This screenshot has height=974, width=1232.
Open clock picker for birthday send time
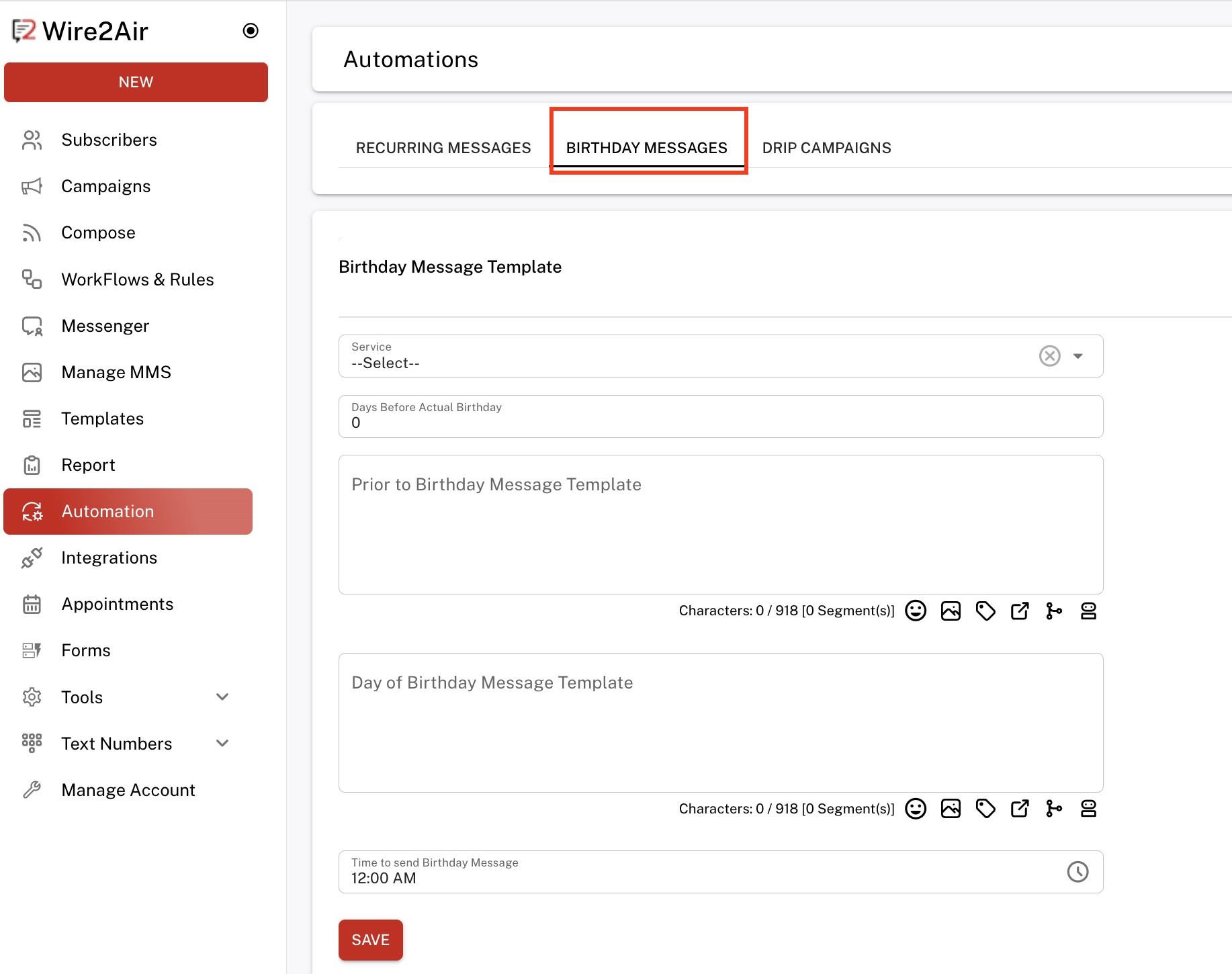(1077, 872)
